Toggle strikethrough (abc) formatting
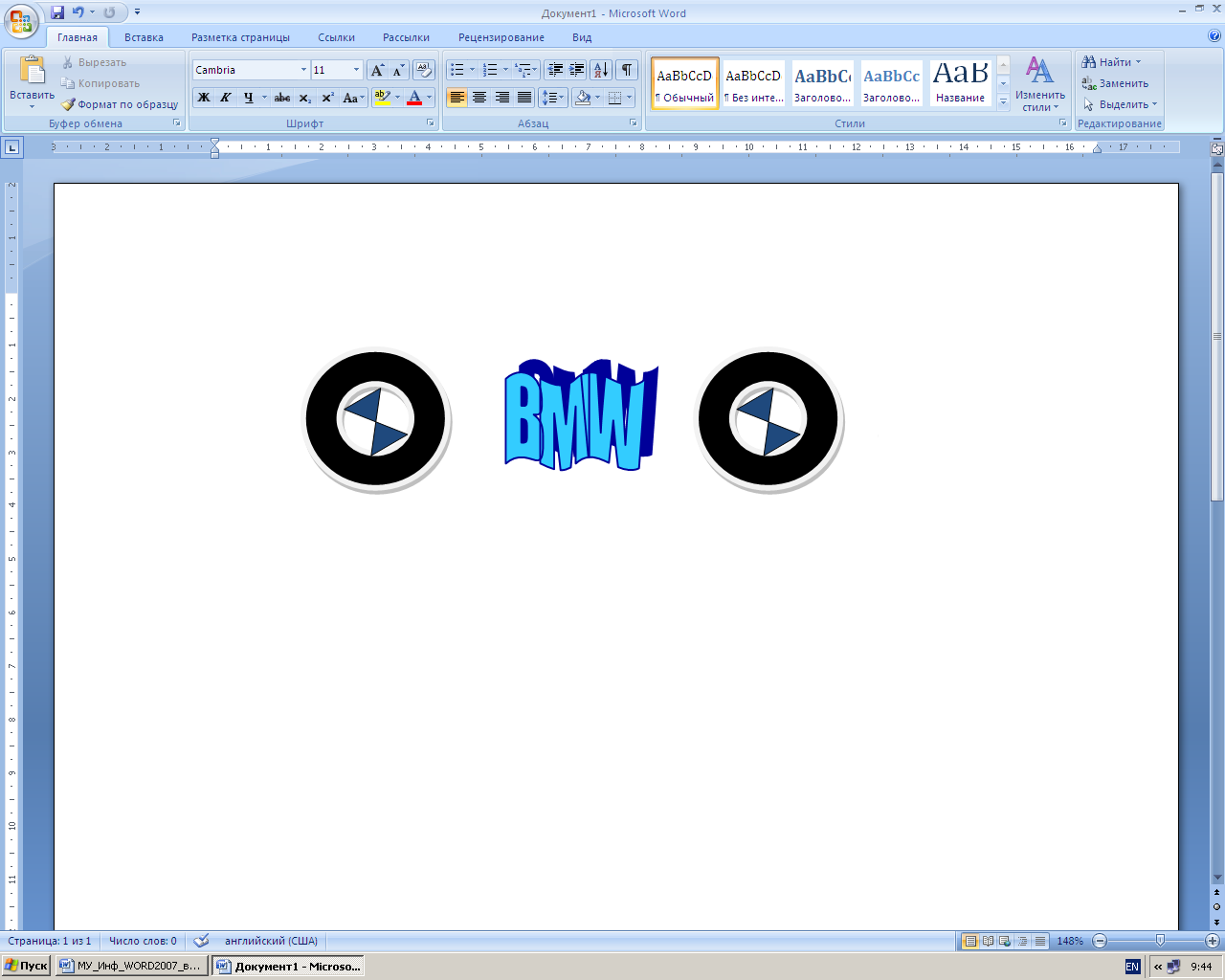Viewport: 1225px width, 980px height. (282, 98)
